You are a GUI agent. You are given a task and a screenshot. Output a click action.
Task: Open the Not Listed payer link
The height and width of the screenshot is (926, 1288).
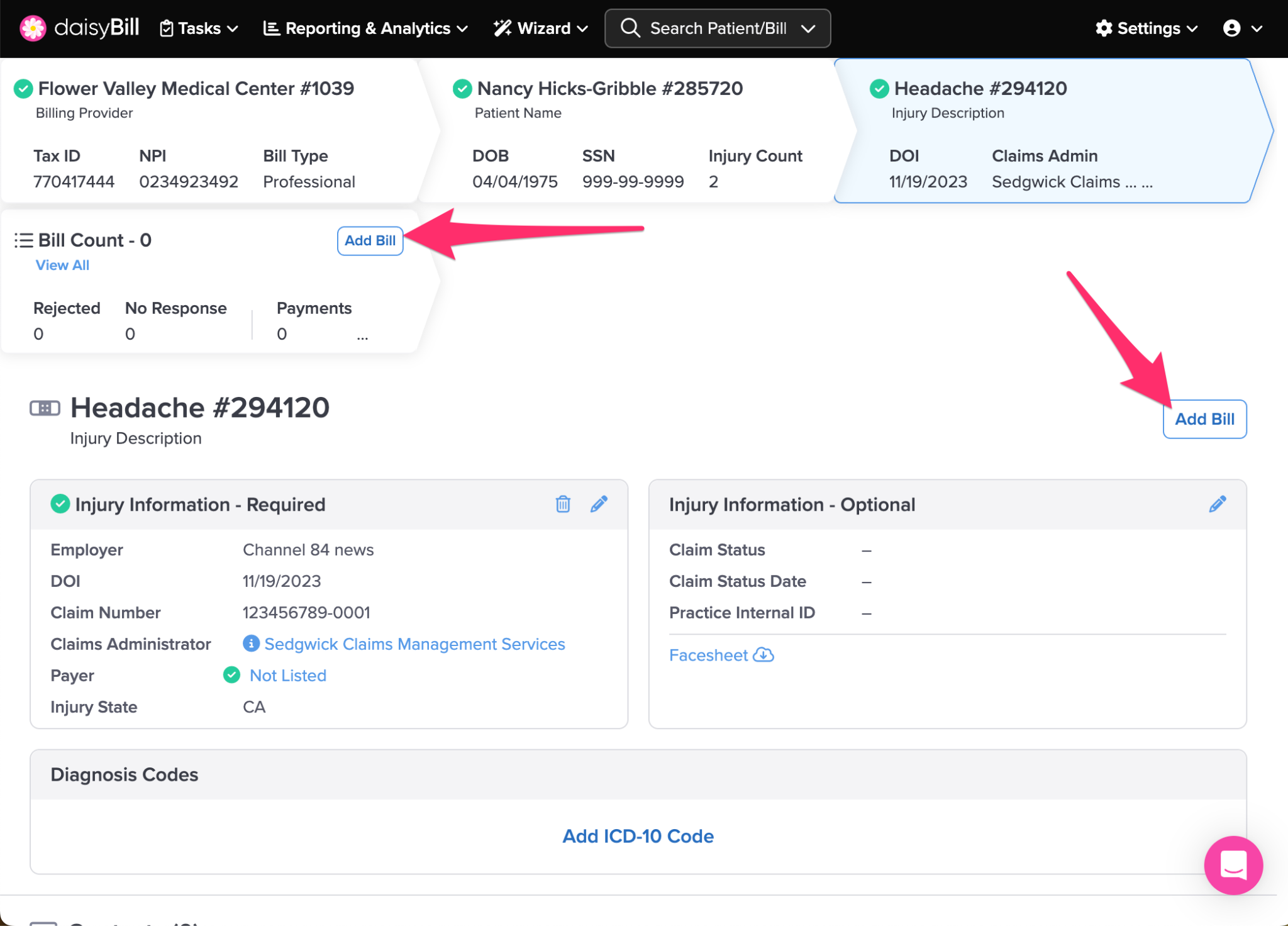click(287, 675)
